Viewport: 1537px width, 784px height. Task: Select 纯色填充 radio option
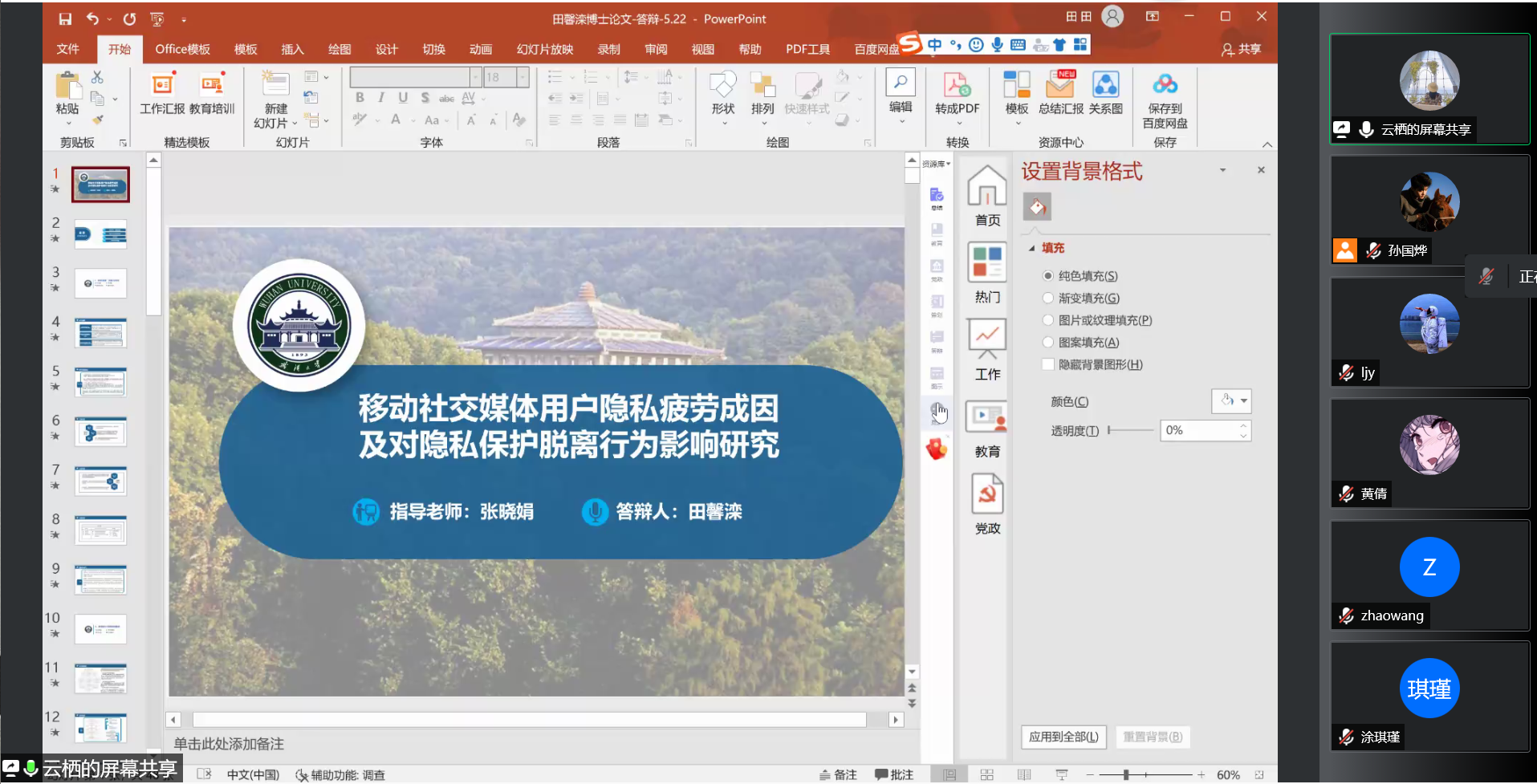click(1048, 276)
